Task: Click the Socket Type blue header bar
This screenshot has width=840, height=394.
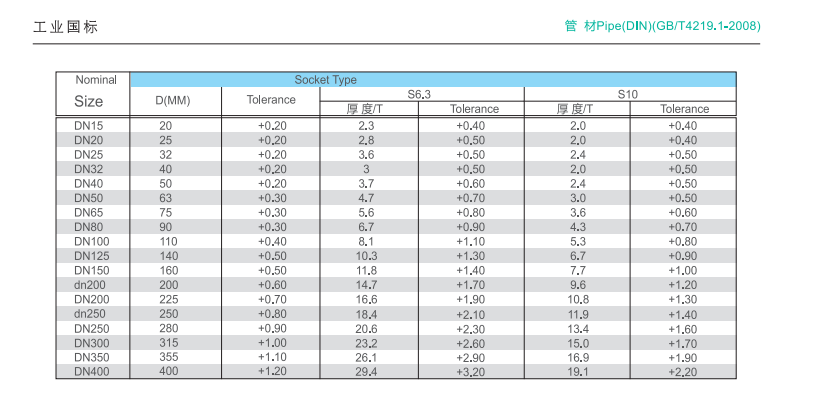Action: [433, 80]
